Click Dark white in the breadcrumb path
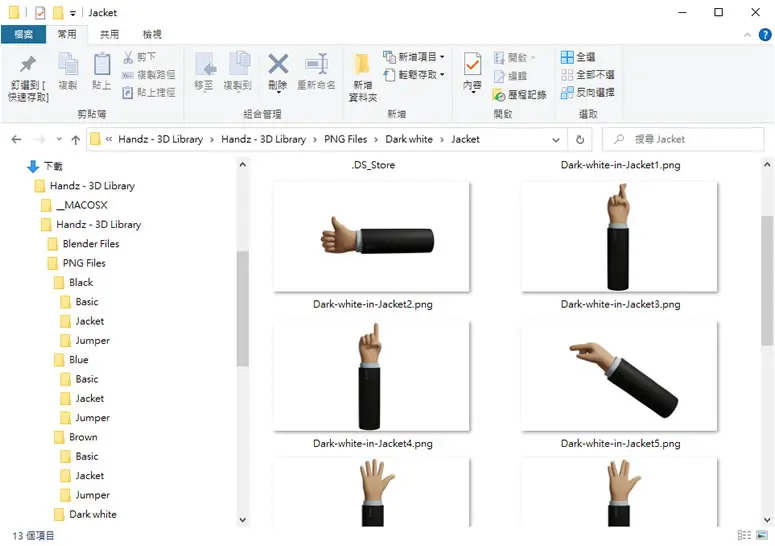The width and height of the screenshot is (775, 546). pyautogui.click(x=409, y=139)
